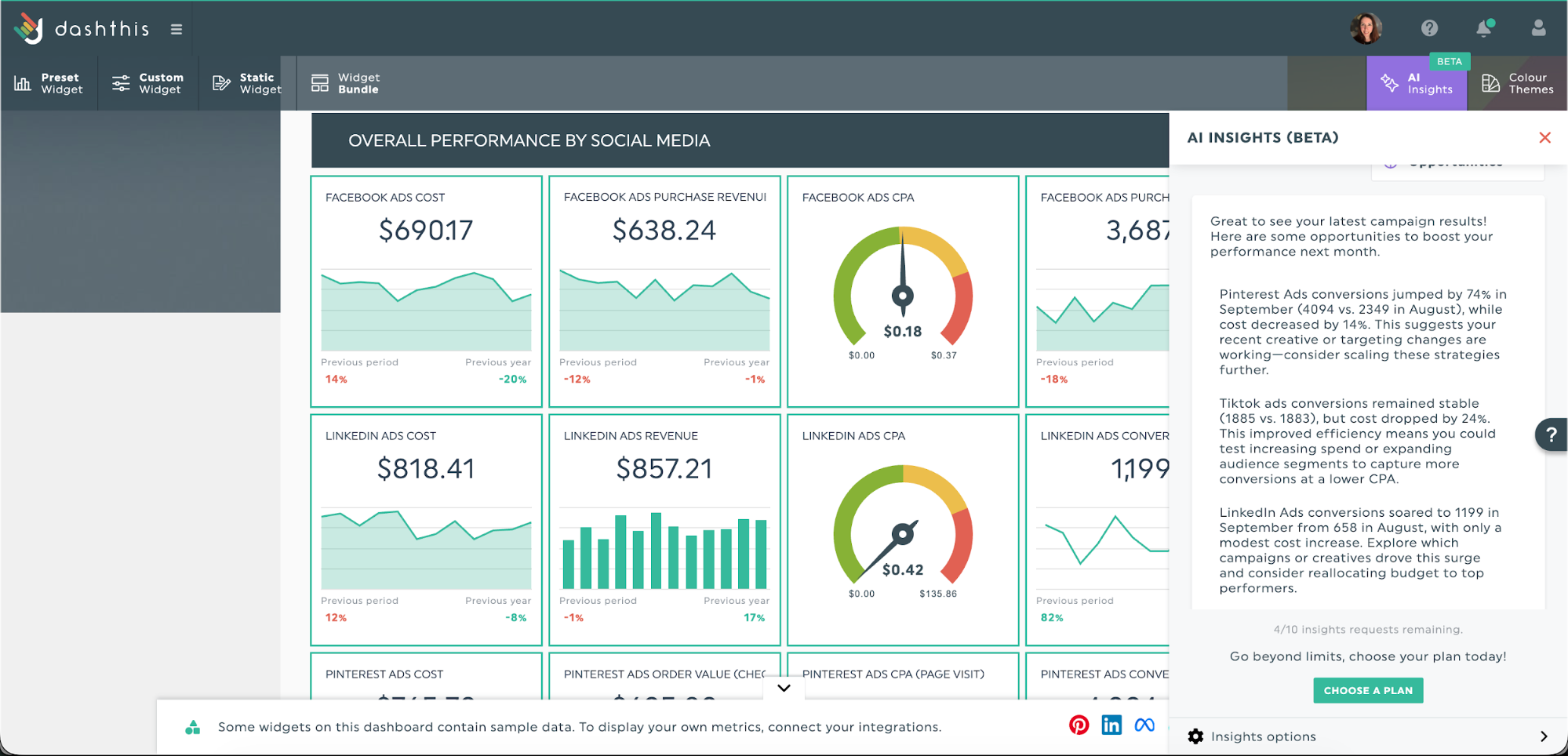The width and height of the screenshot is (1568, 756).
Task: Open the sidebar hamburger menu
Action: coord(176,28)
